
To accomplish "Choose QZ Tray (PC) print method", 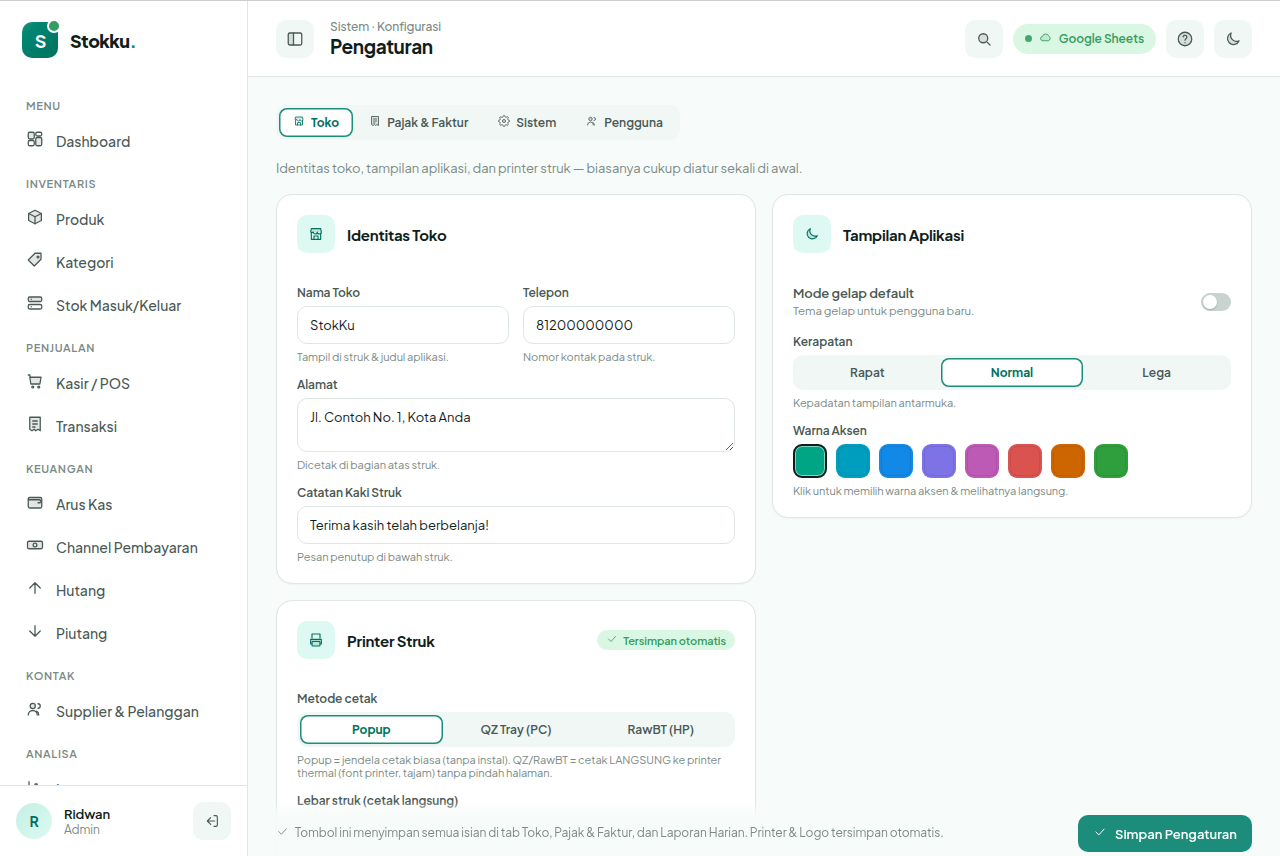I will 516,729.
